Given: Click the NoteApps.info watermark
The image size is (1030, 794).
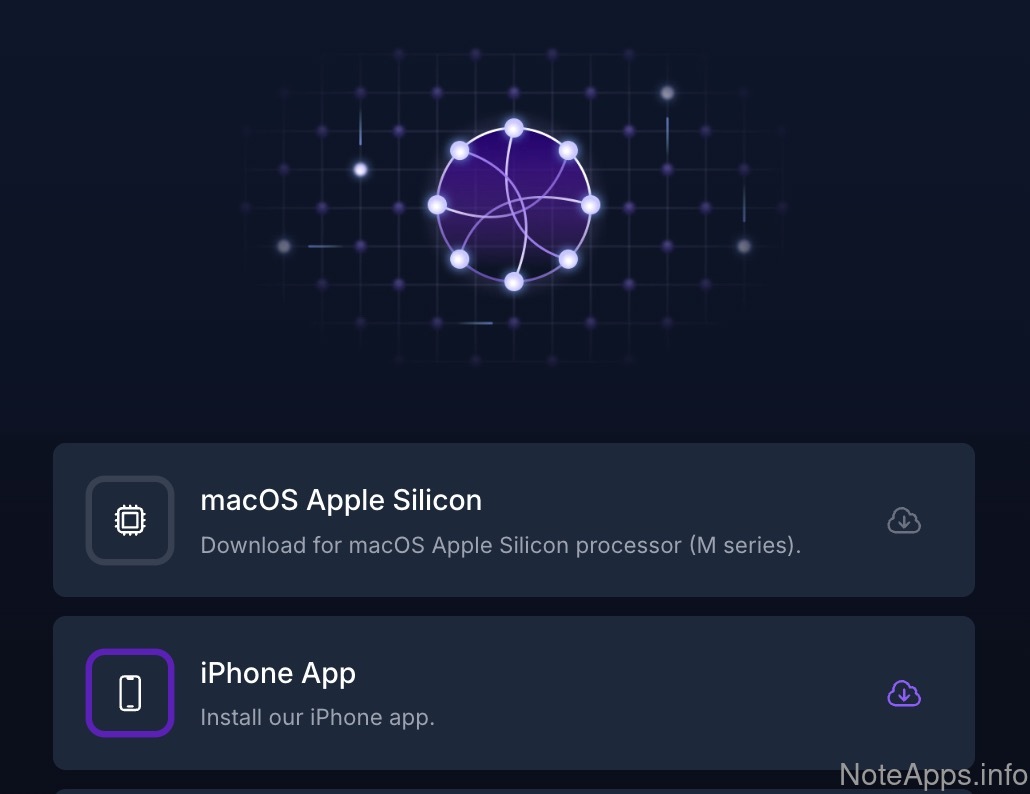Looking at the screenshot, I should (x=932, y=774).
